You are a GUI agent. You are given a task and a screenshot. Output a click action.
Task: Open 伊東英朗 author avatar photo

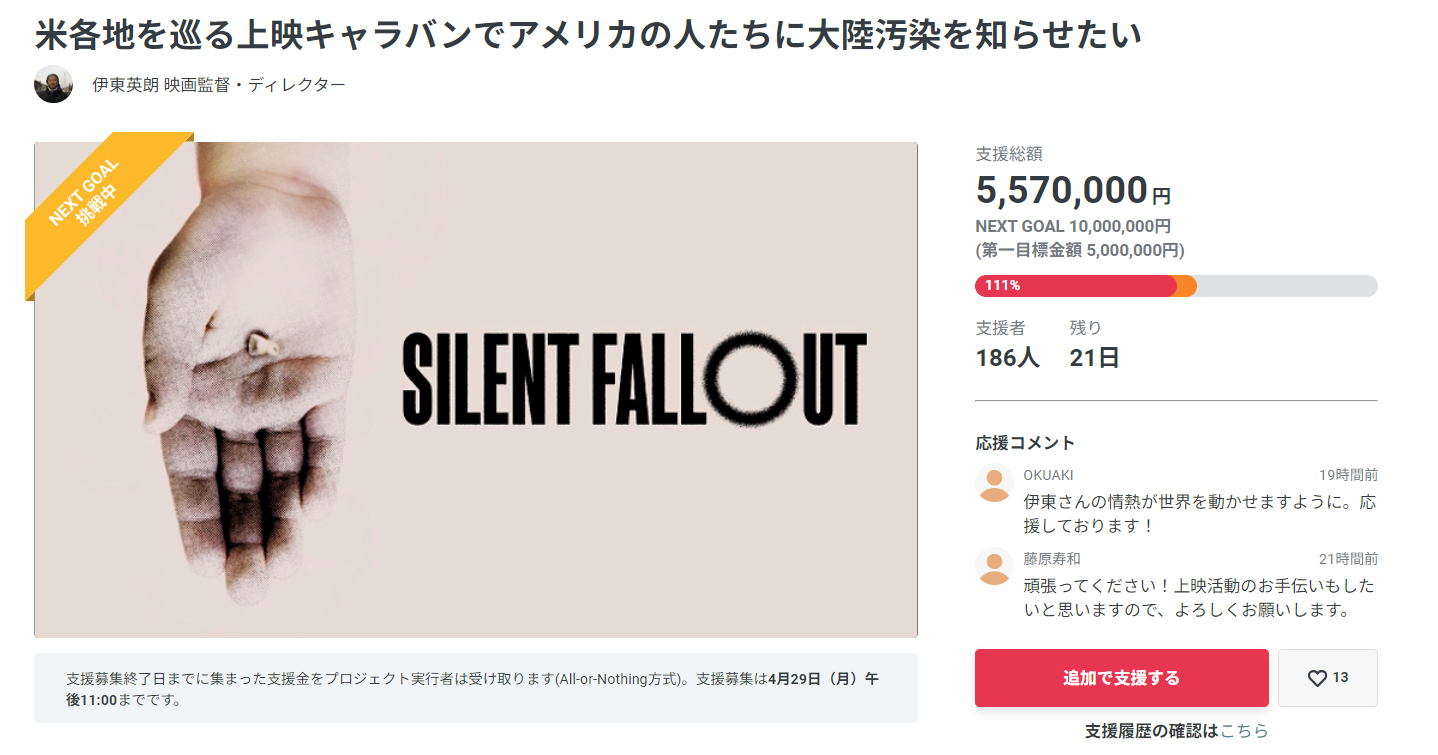(53, 85)
